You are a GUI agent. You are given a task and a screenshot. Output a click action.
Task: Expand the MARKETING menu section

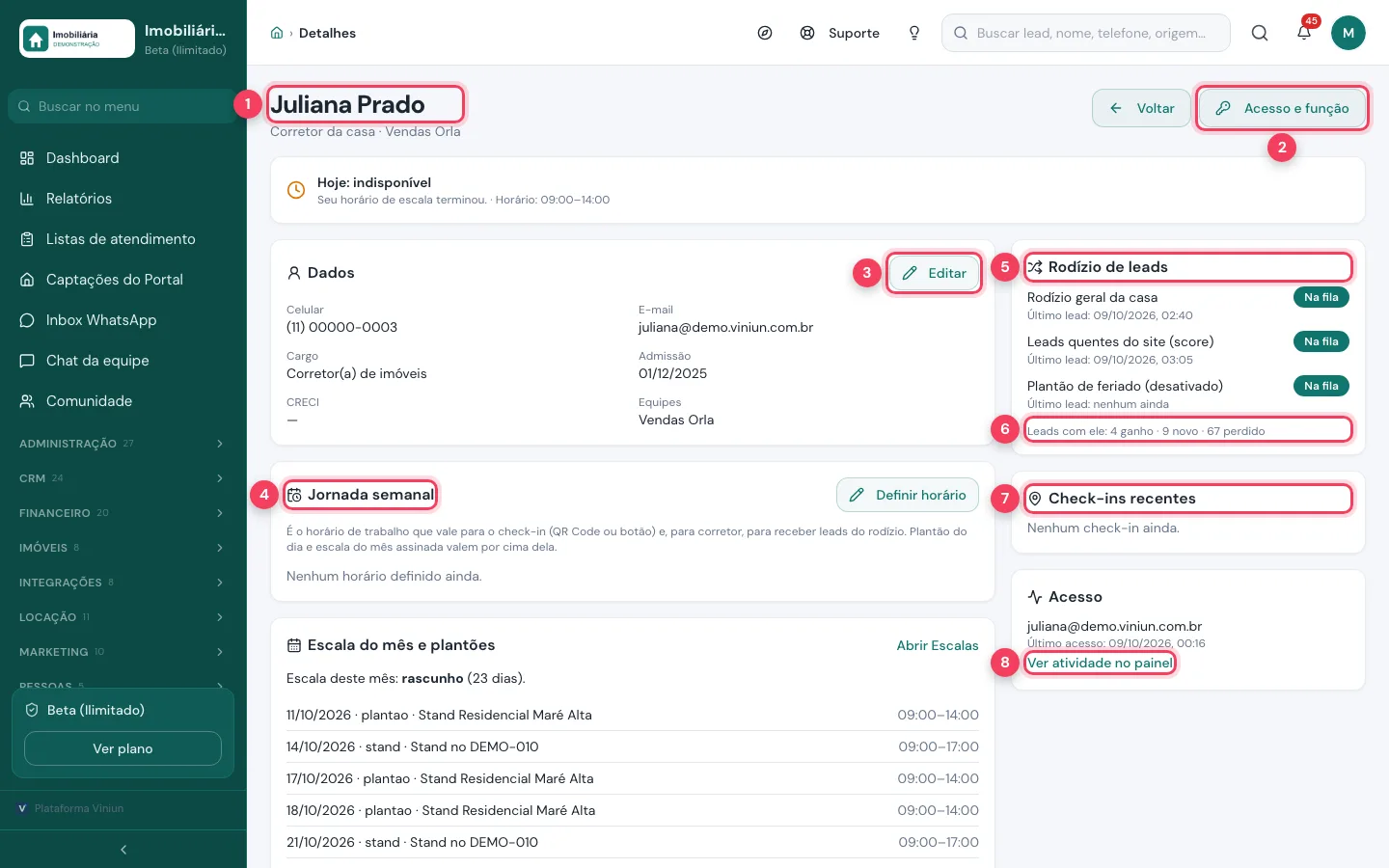coord(123,652)
